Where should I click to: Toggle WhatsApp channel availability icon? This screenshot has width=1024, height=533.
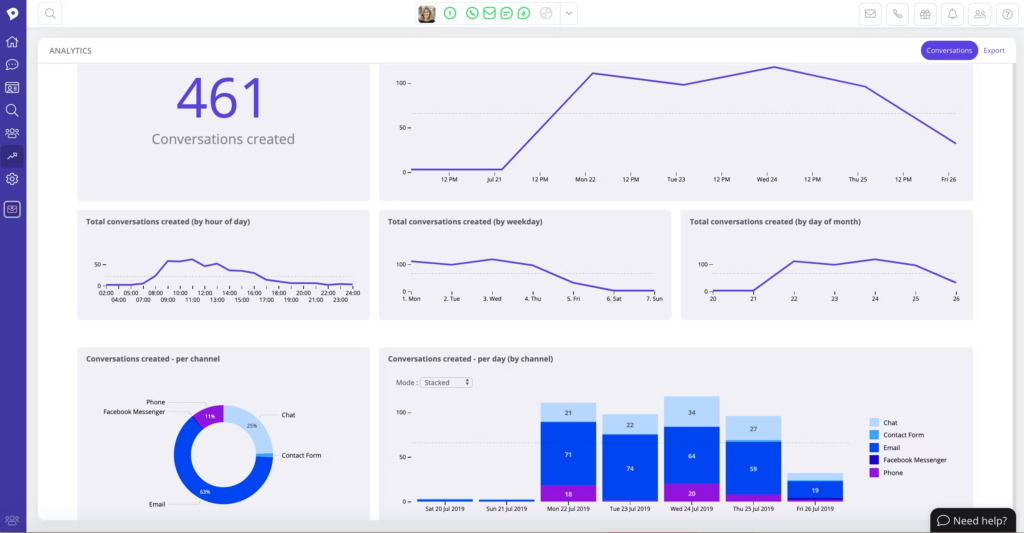[472, 14]
